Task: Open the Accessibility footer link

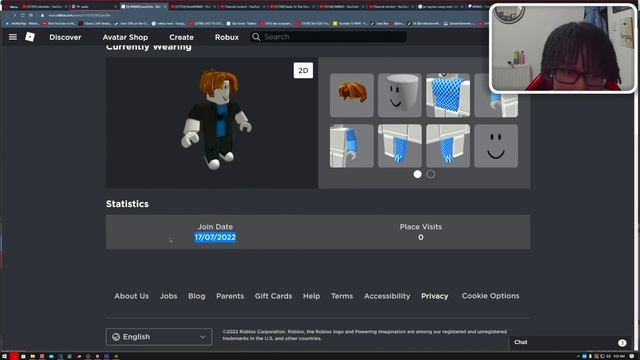Action: click(387, 296)
